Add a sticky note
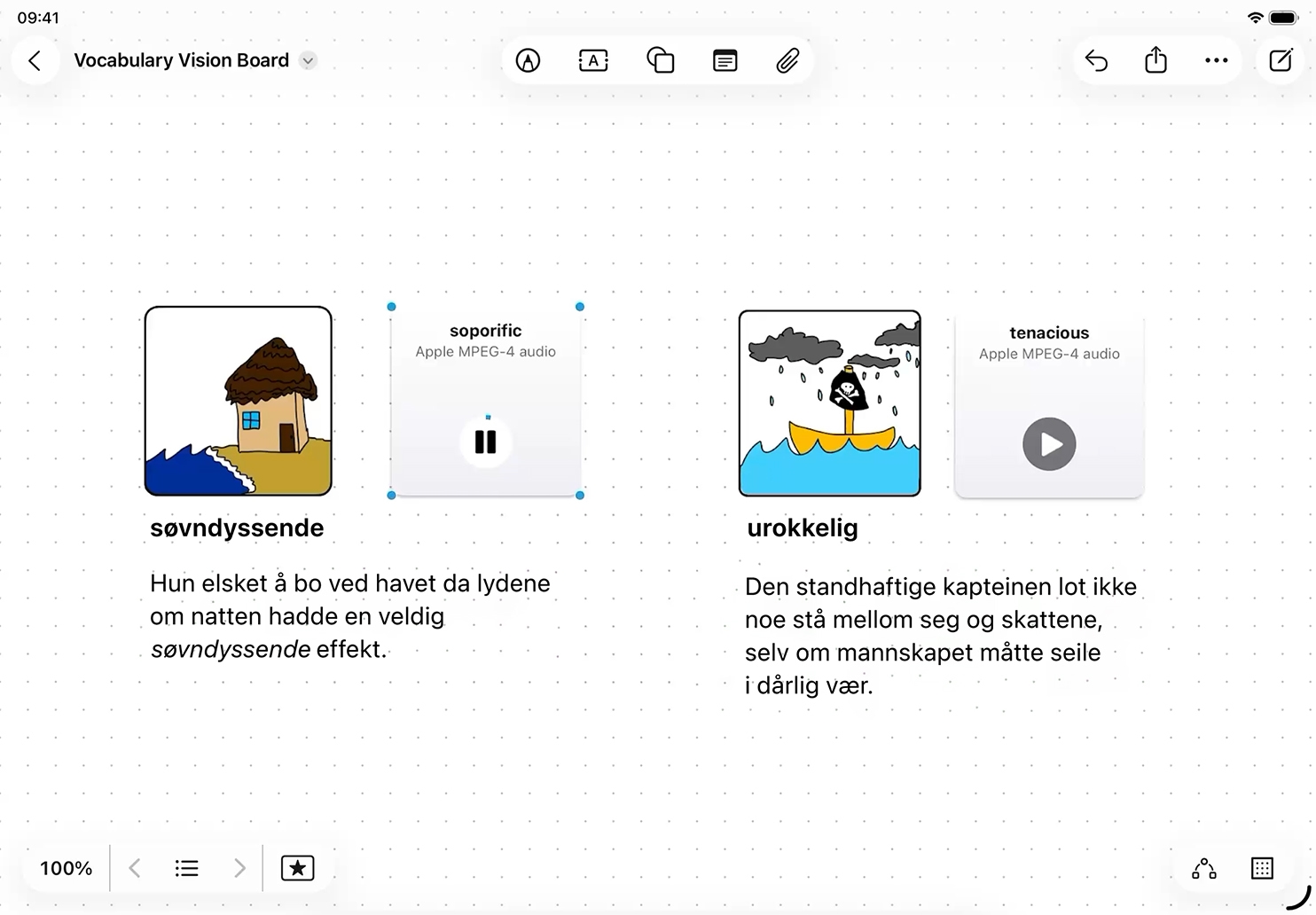 725,60
